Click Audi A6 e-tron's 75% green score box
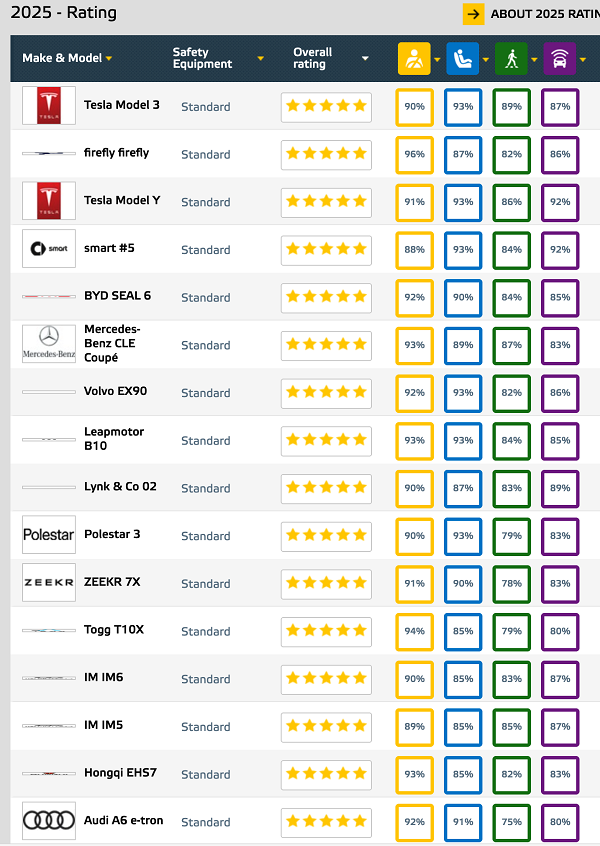 (x=511, y=821)
